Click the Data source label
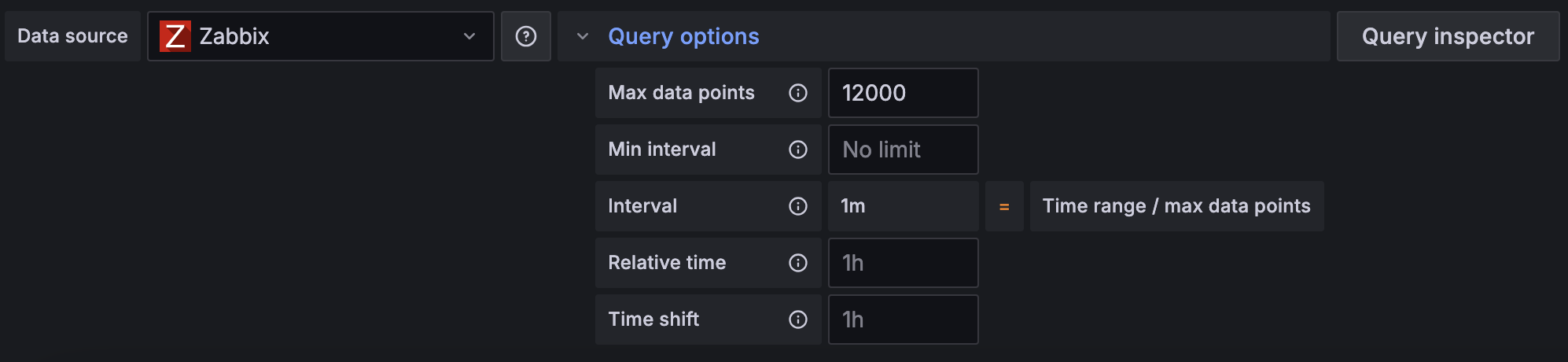 (x=72, y=36)
